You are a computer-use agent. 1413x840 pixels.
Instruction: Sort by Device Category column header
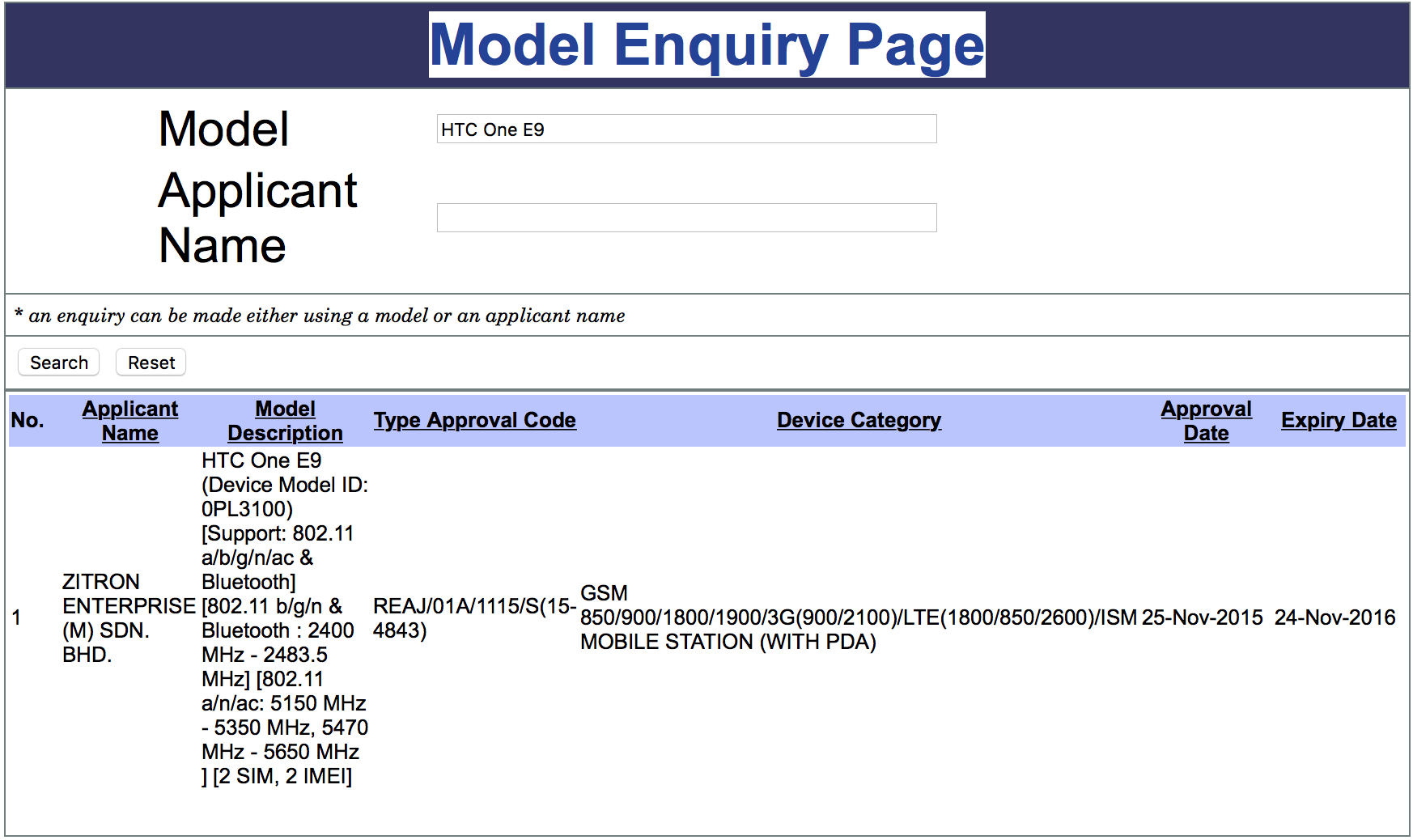(859, 420)
